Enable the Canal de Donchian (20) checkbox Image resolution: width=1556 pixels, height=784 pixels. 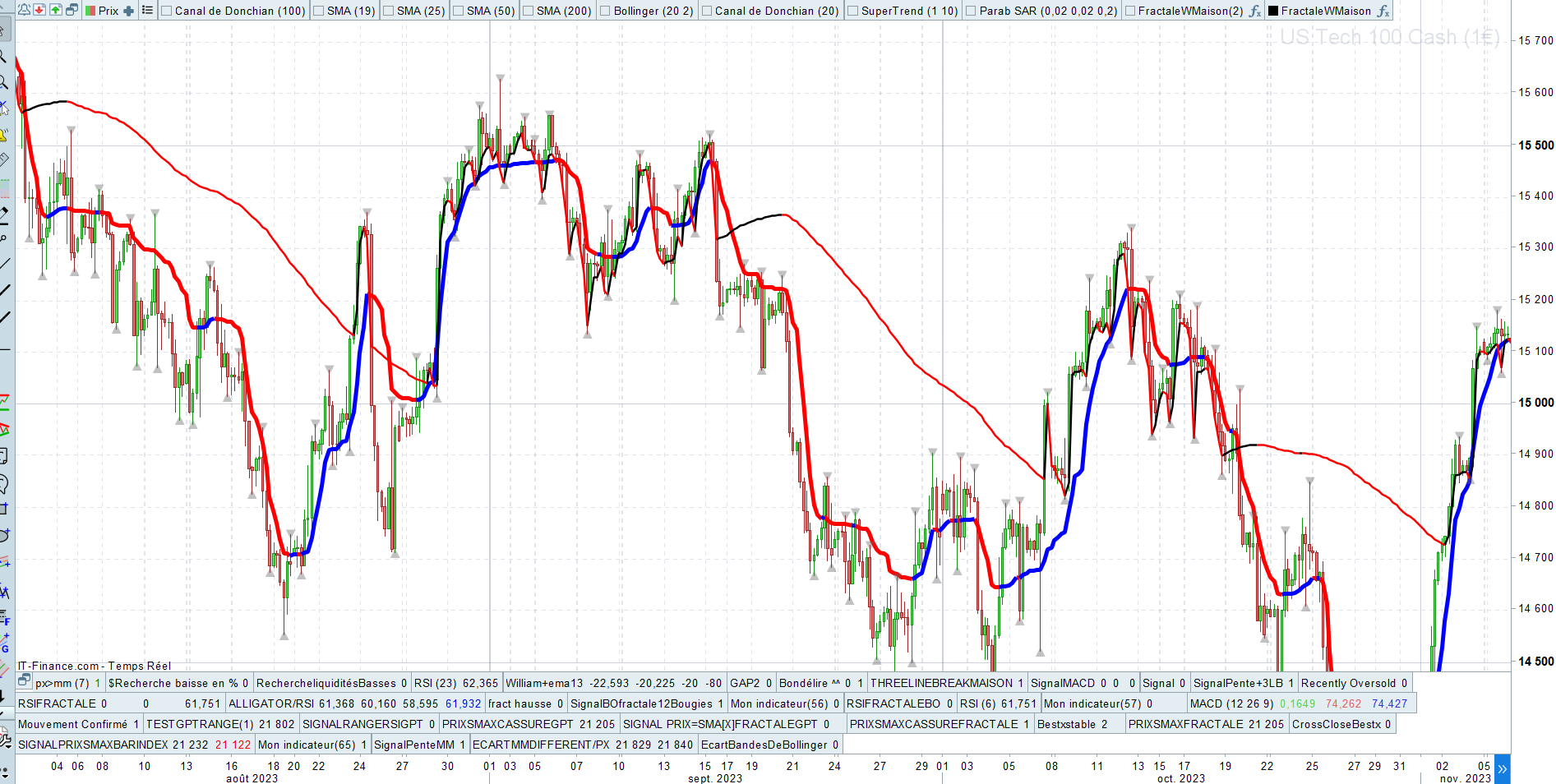[x=706, y=11]
